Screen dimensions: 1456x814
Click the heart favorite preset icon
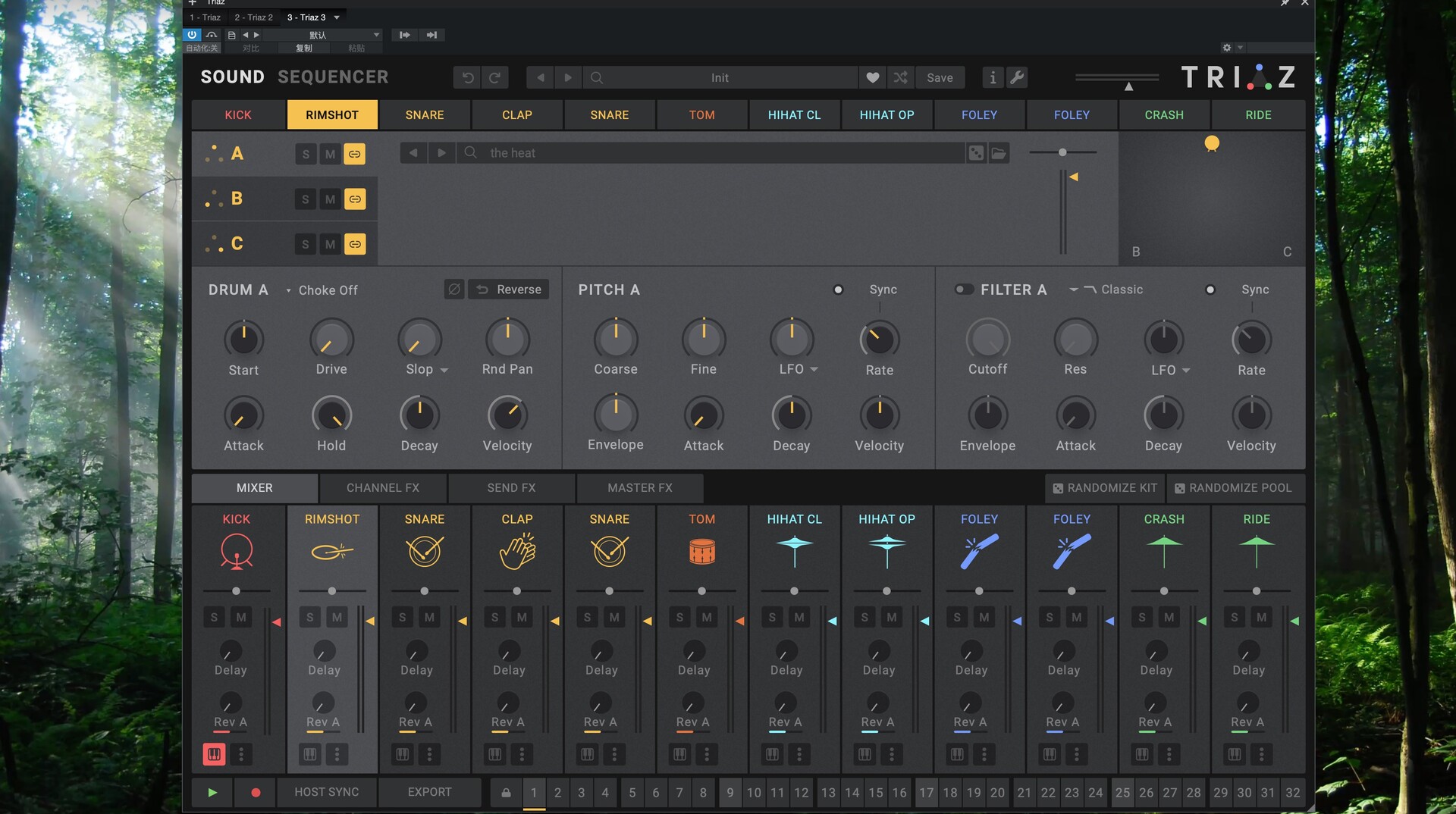(872, 77)
